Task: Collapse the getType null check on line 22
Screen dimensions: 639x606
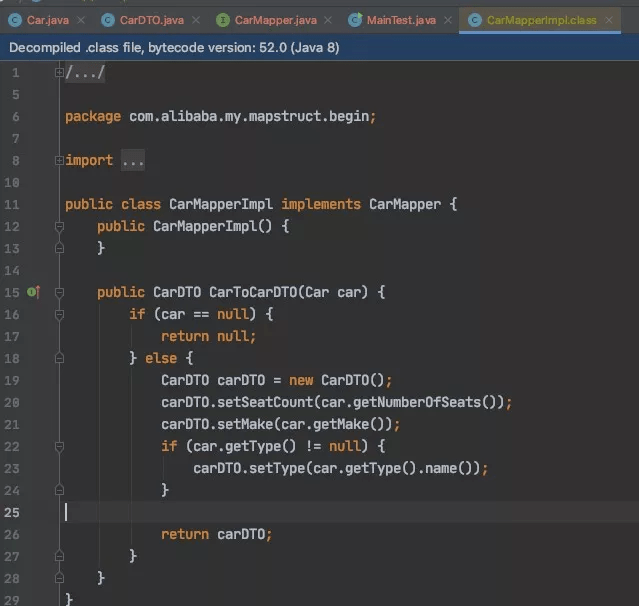Action: 59,447
